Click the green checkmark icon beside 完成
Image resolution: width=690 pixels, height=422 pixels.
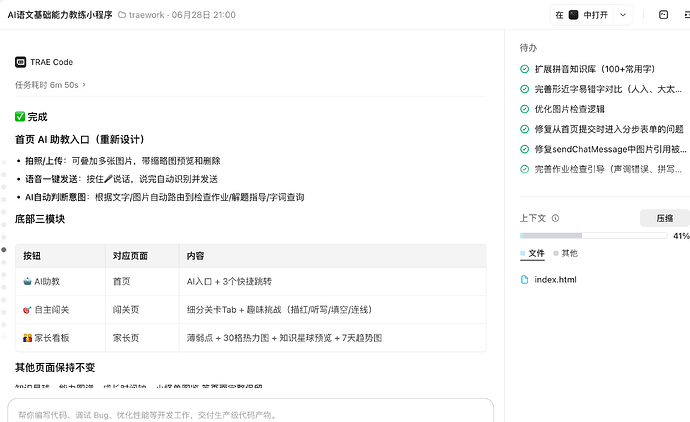20,117
